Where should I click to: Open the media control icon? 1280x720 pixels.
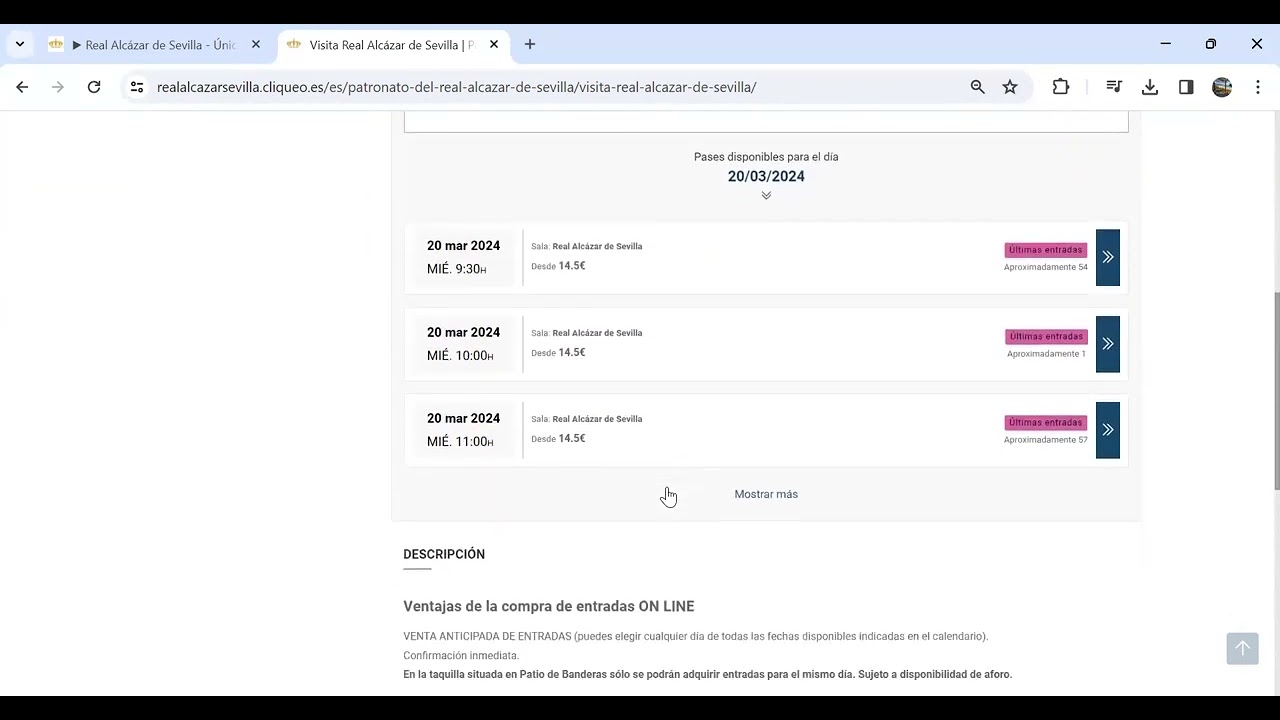click(x=1114, y=87)
